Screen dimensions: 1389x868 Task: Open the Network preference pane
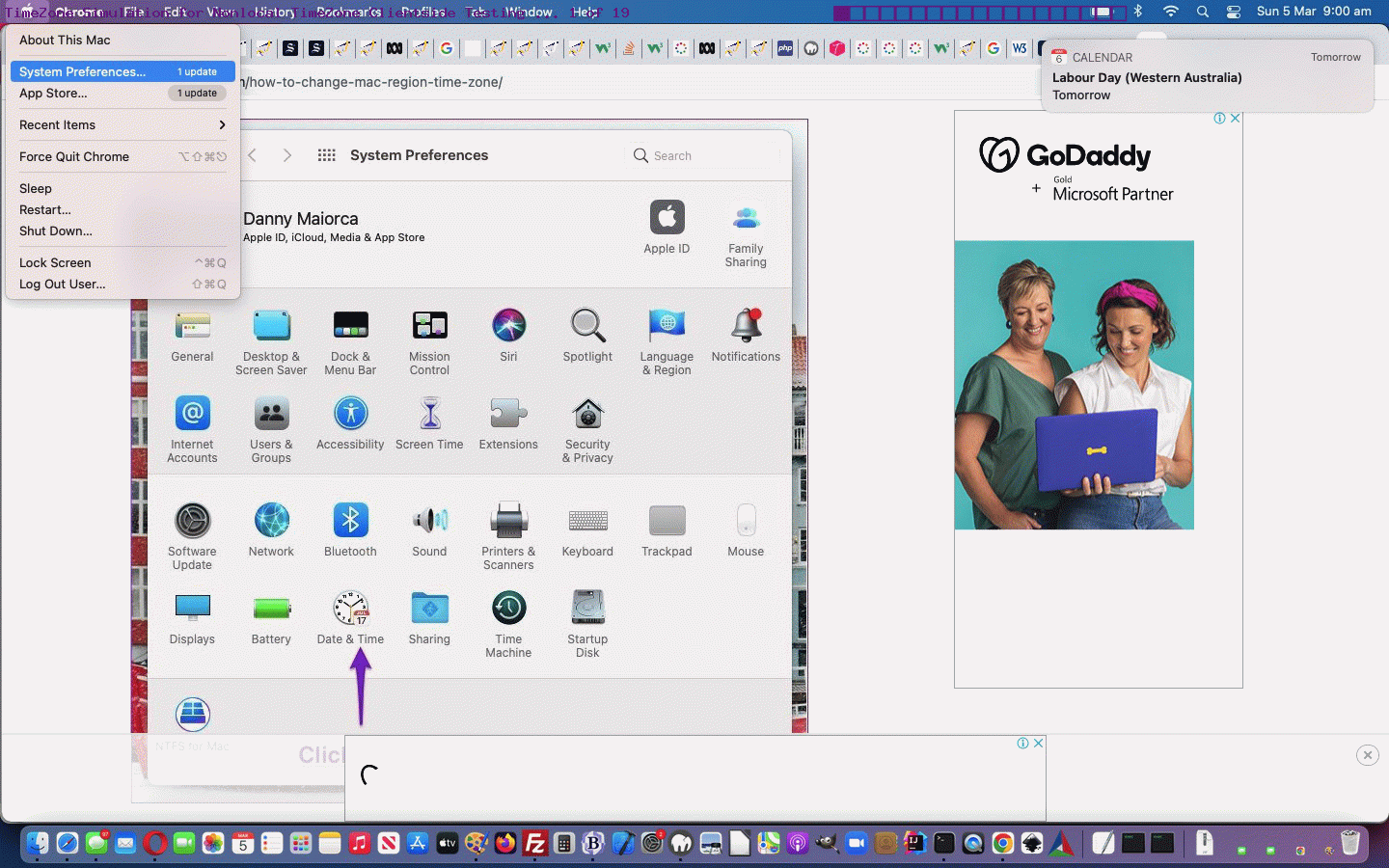point(271,521)
